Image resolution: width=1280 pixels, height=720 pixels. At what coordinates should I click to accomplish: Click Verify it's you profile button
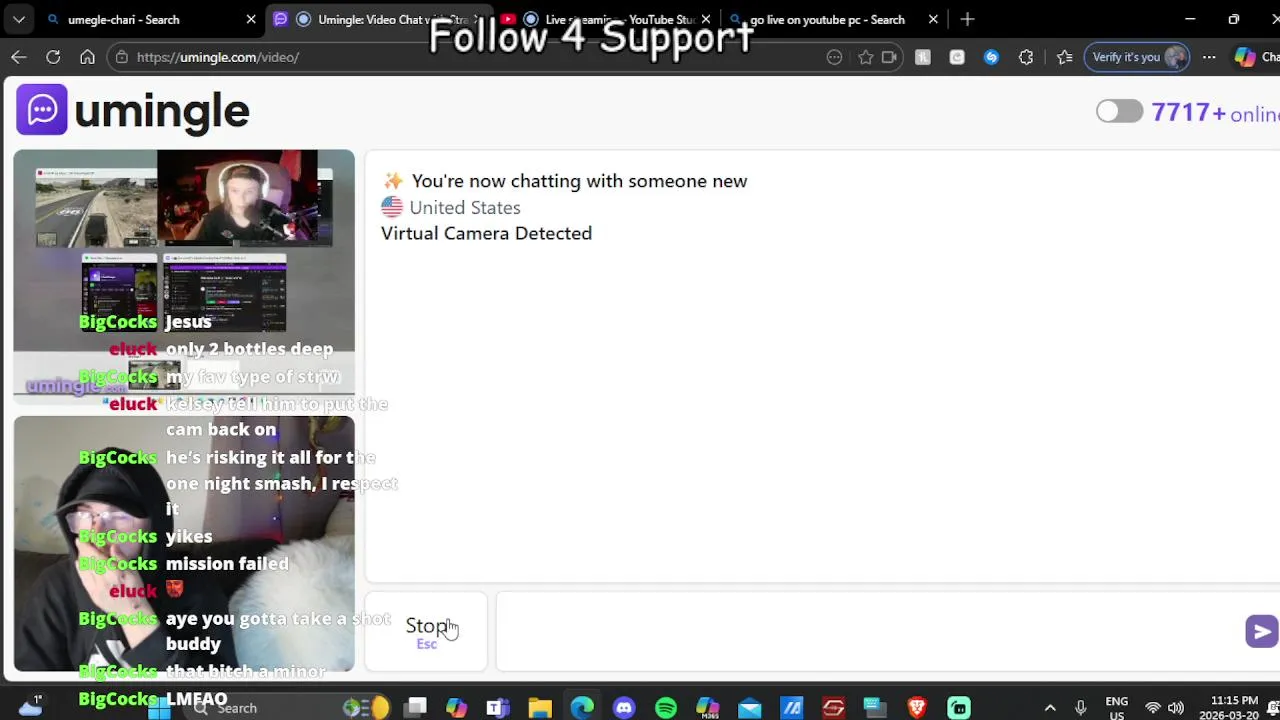click(x=1139, y=57)
